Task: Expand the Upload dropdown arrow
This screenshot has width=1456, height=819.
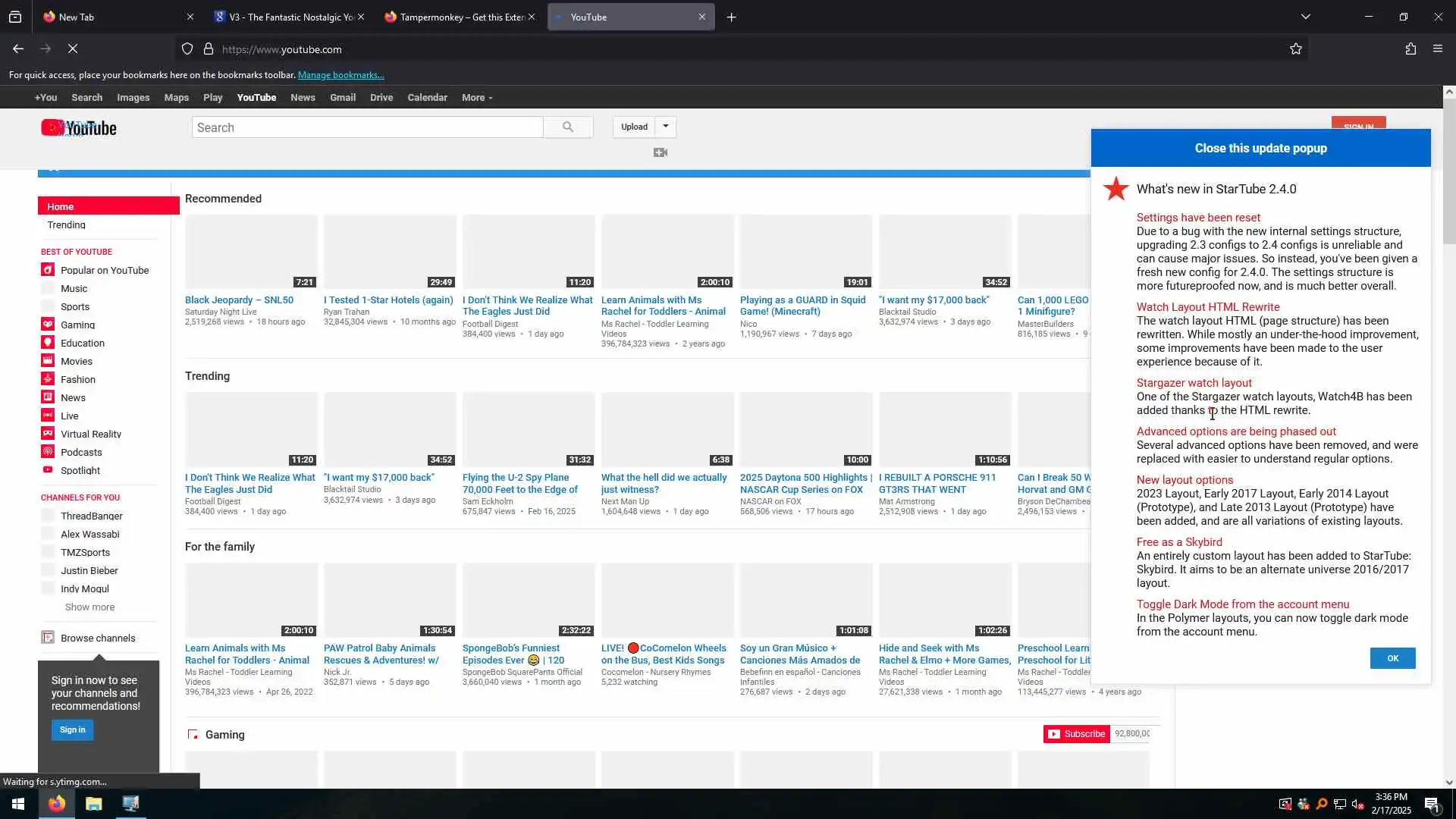Action: click(666, 127)
